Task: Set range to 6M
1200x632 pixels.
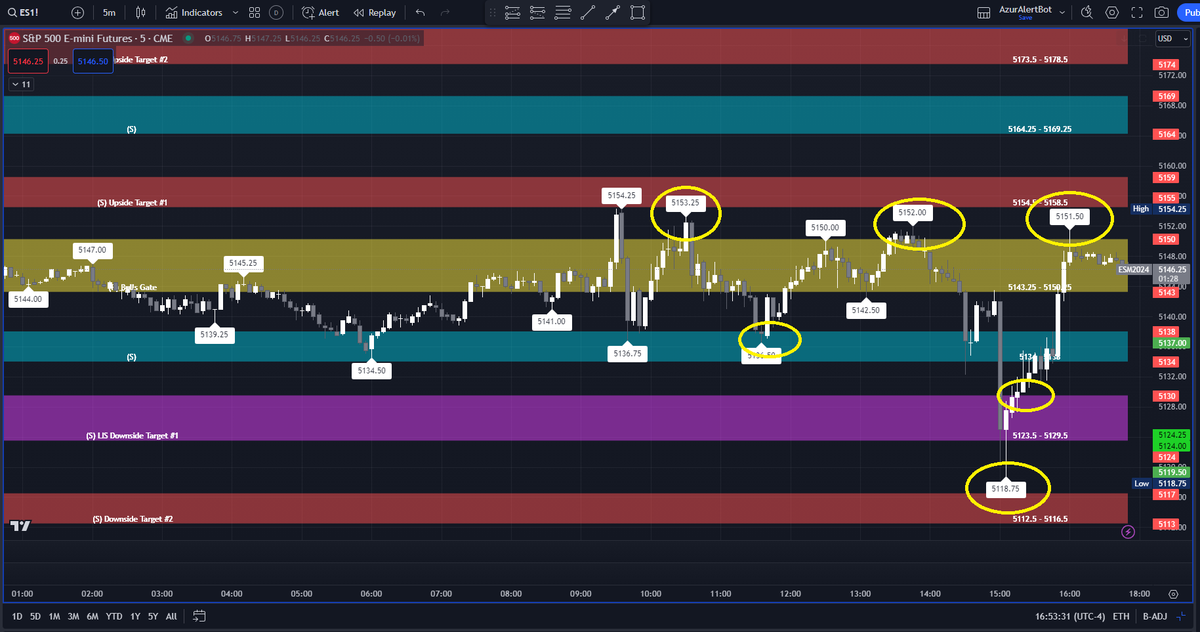Action: (x=92, y=616)
